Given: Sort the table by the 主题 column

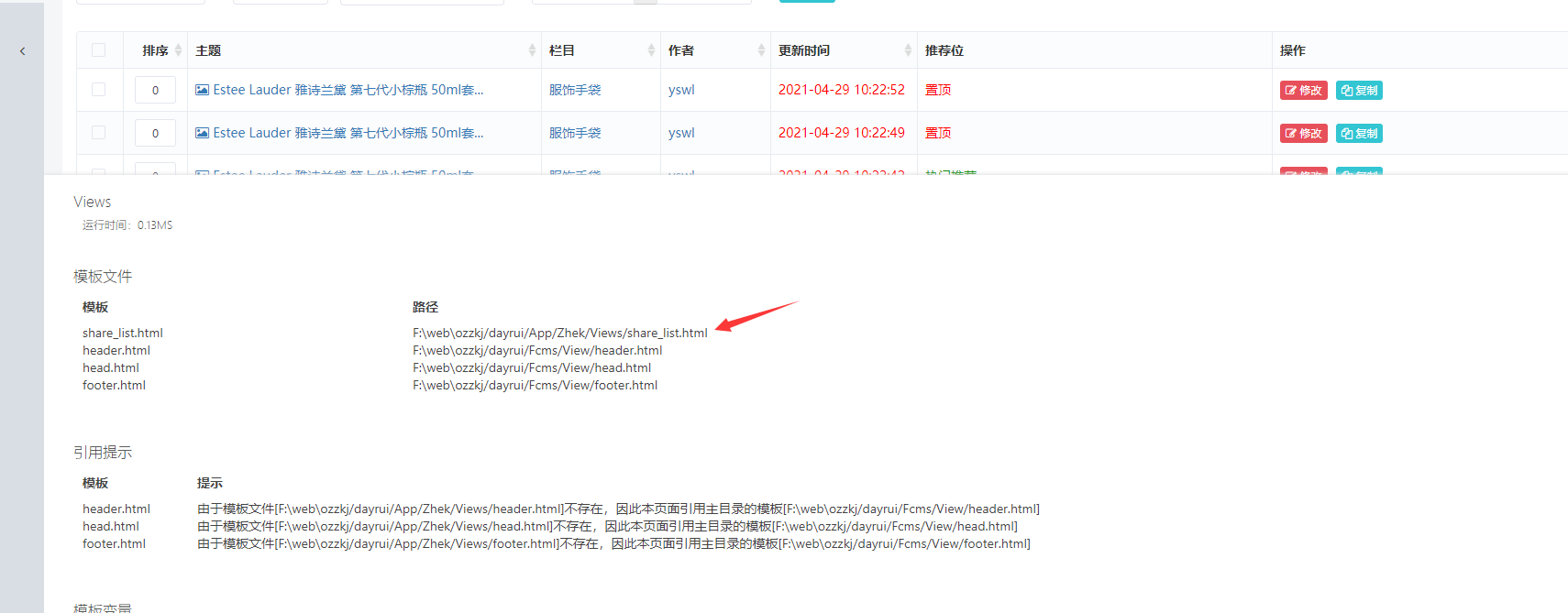Looking at the screenshot, I should pyautogui.click(x=532, y=50).
